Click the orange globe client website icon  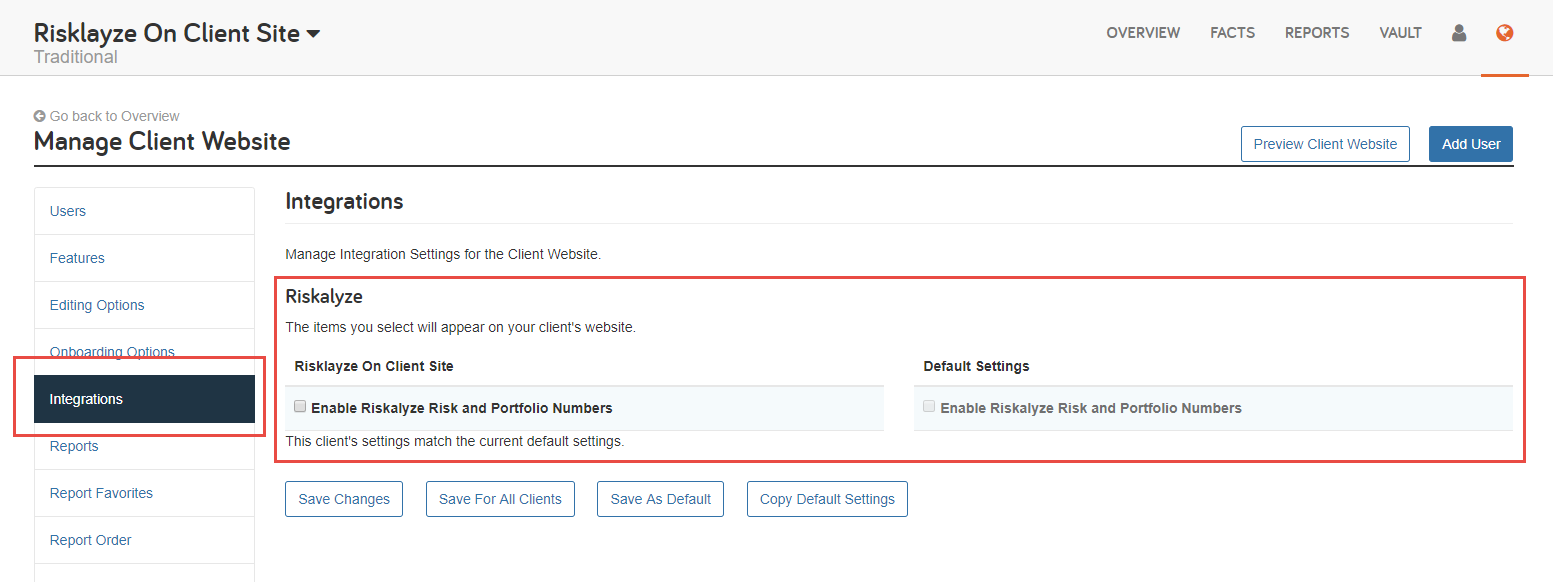coord(1504,33)
